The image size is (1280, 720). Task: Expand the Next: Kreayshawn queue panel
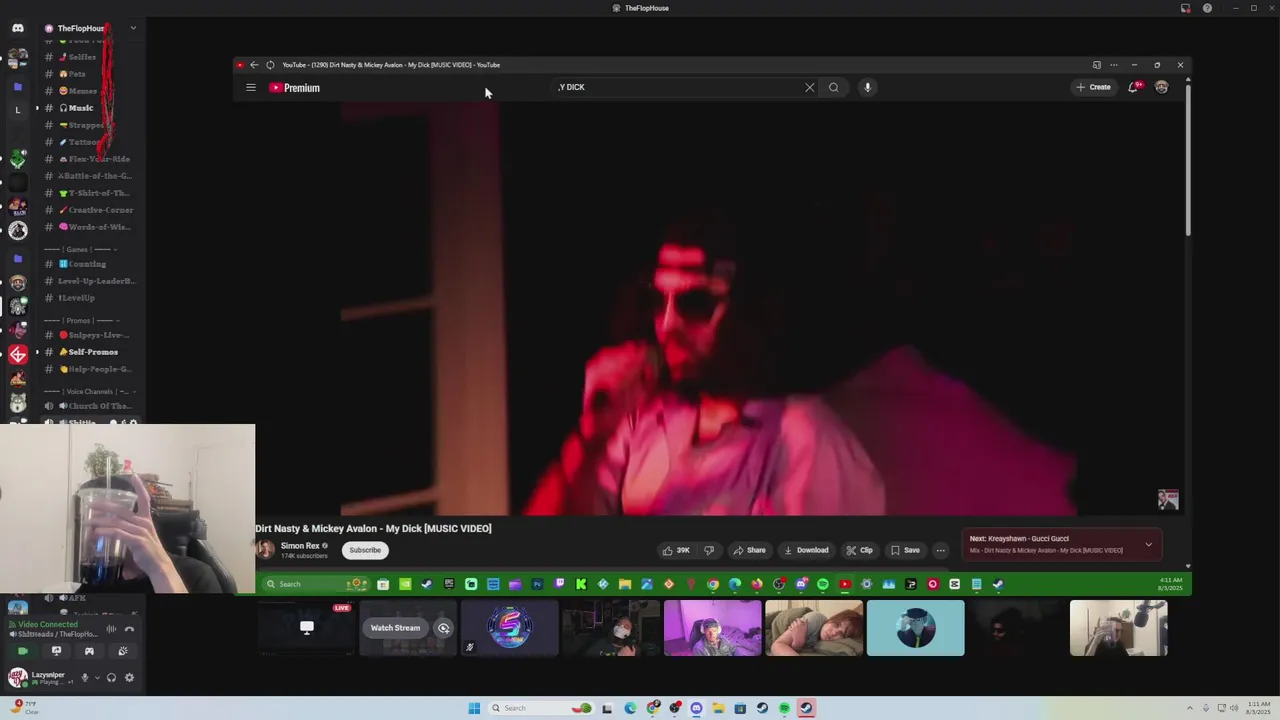(x=1148, y=544)
